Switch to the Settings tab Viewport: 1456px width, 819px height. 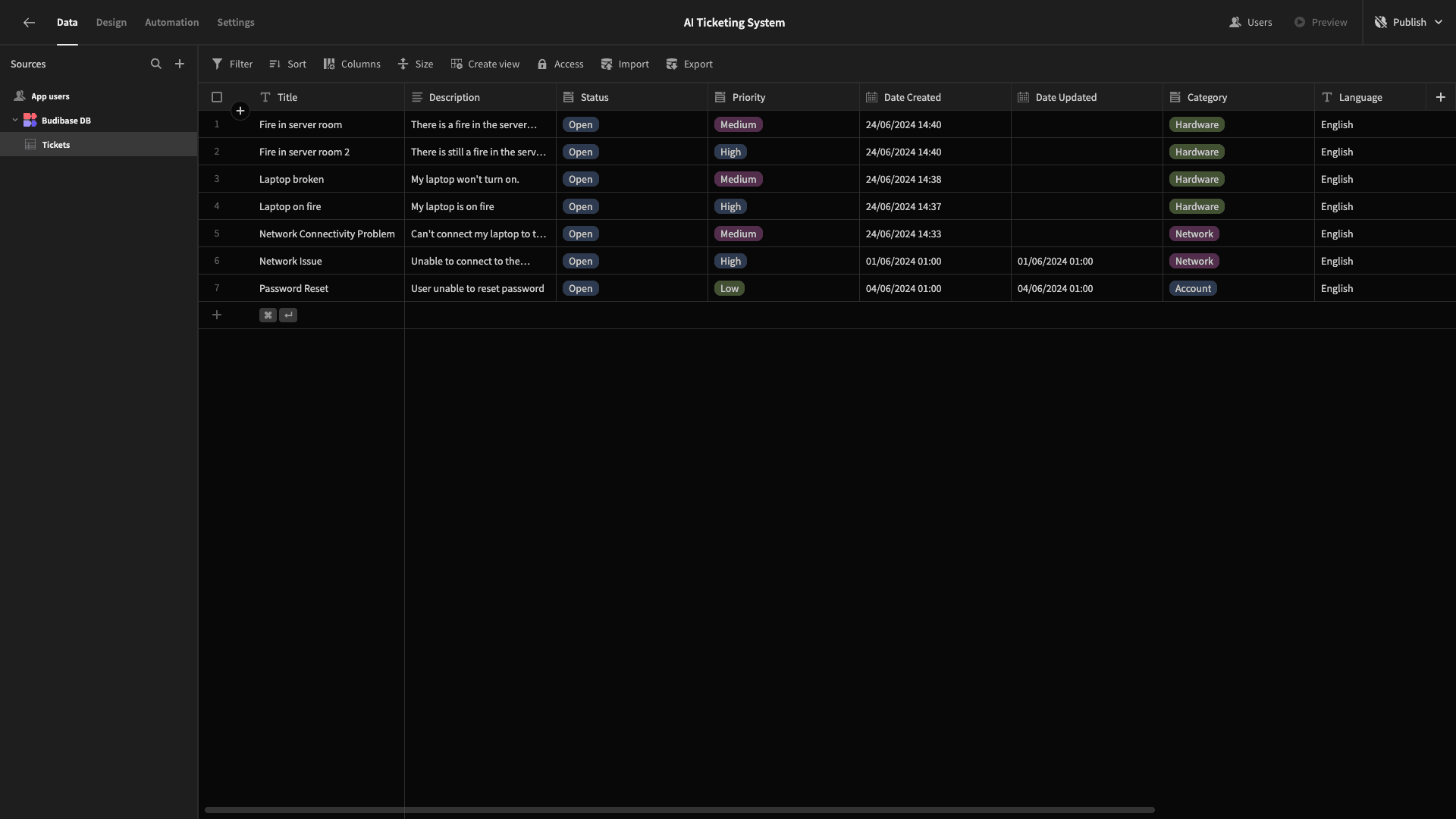click(x=236, y=23)
